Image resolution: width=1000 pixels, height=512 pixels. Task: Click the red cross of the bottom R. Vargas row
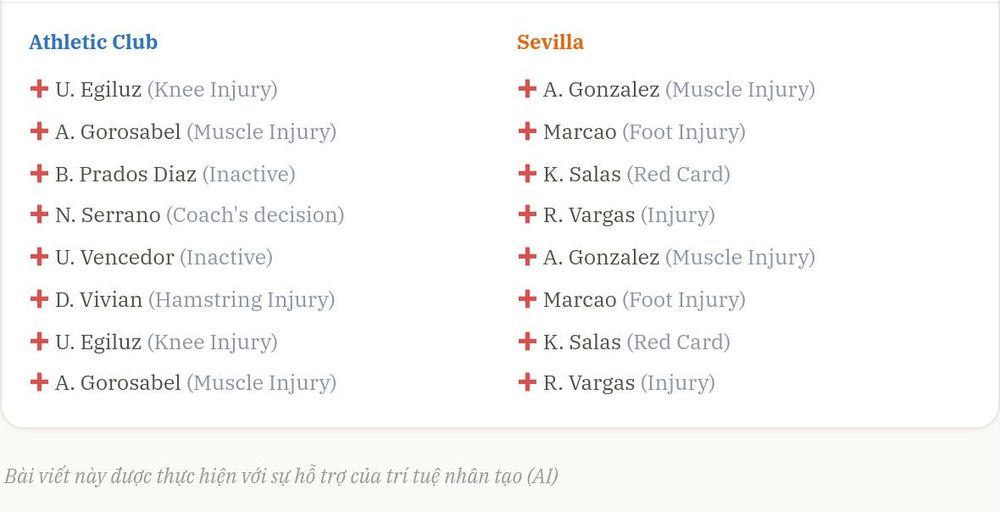pos(527,382)
